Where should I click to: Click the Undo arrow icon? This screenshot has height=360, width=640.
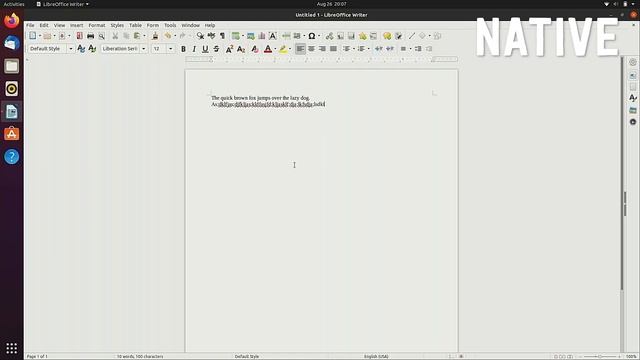tap(168, 36)
